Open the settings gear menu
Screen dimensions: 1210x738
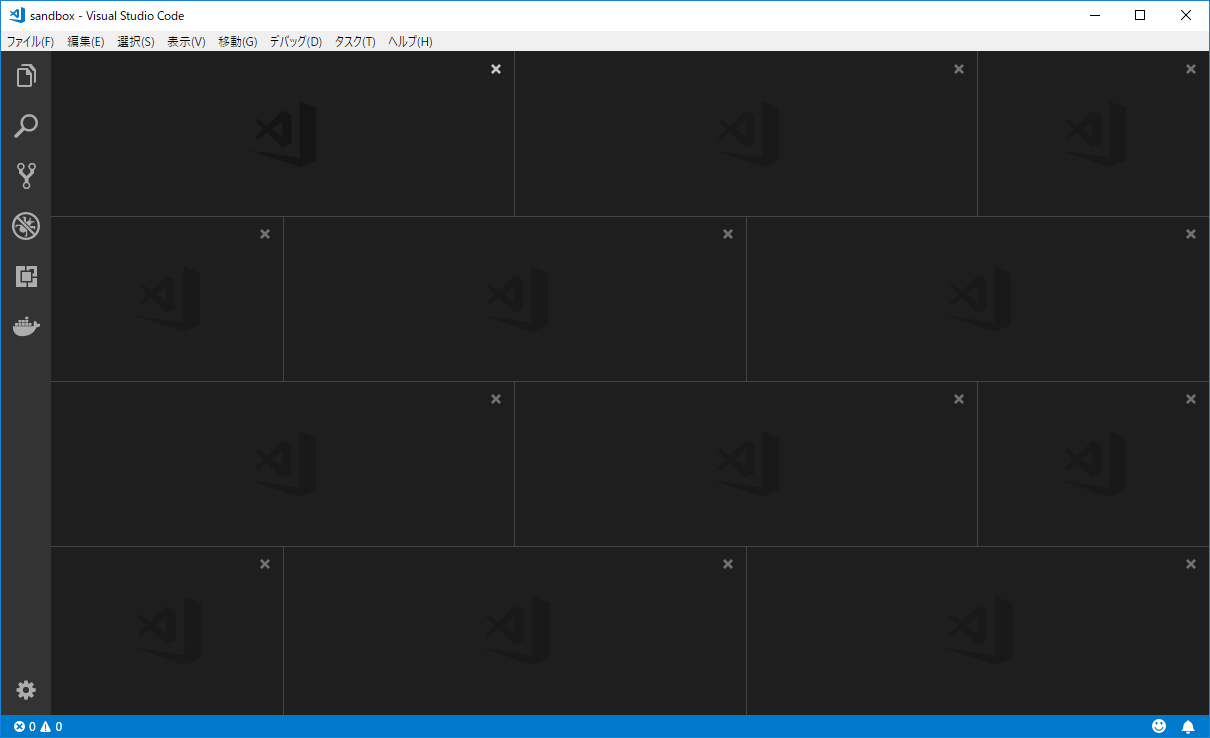click(x=26, y=690)
